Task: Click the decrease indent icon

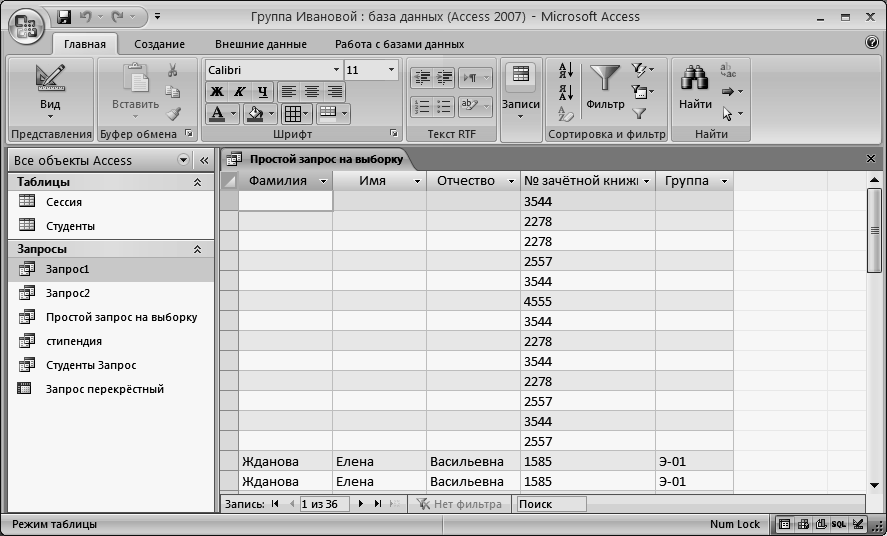Action: click(x=422, y=77)
